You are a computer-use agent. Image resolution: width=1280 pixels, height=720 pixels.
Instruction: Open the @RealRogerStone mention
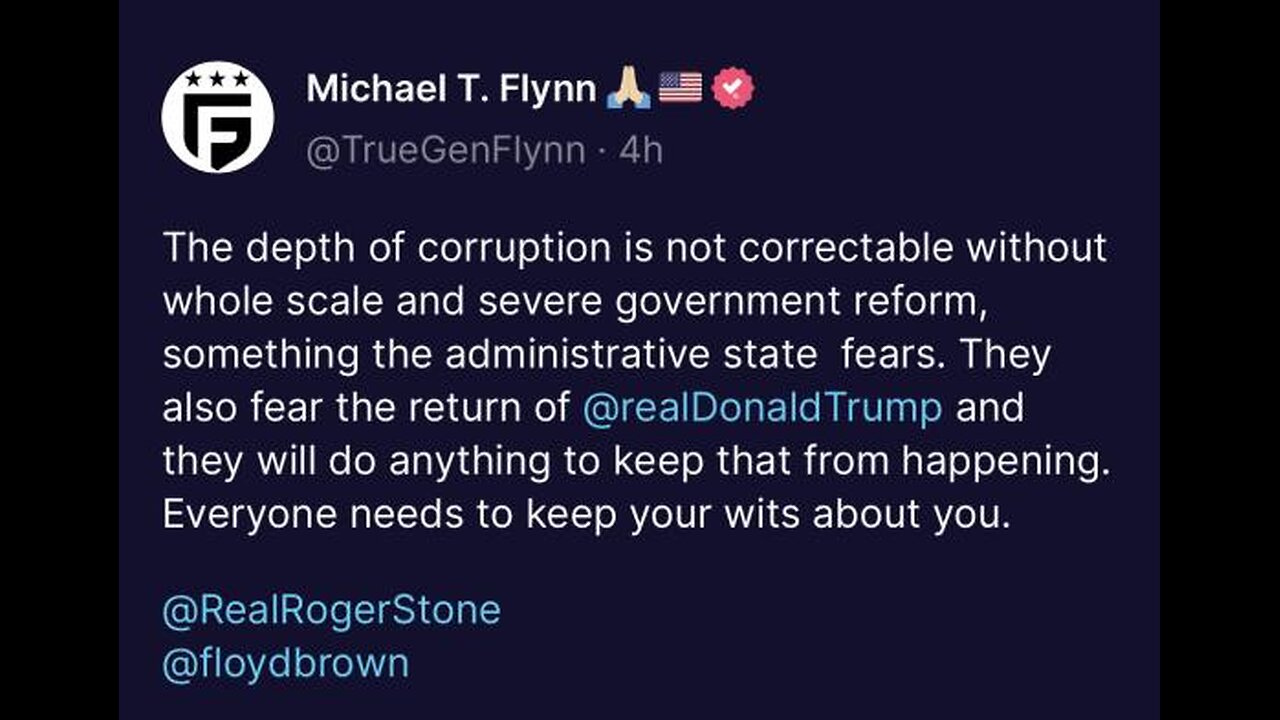[x=331, y=610]
